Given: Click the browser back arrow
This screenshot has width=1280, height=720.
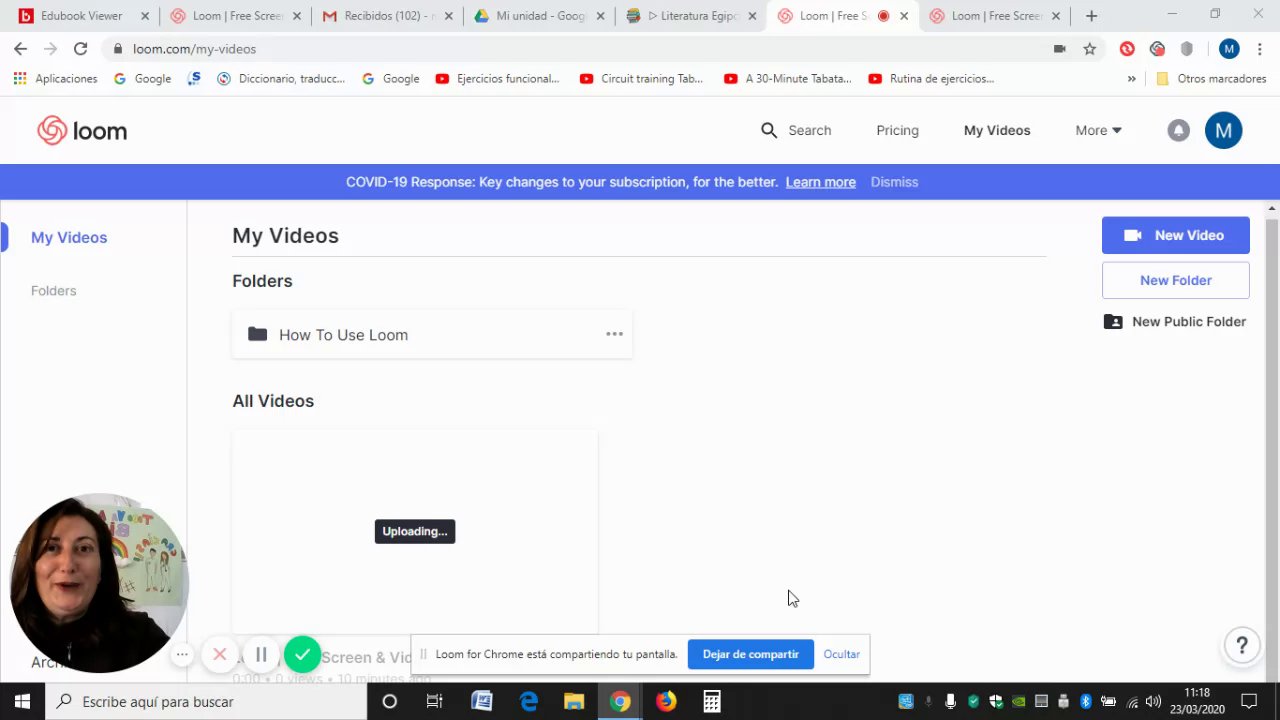Looking at the screenshot, I should pyautogui.click(x=20, y=48).
